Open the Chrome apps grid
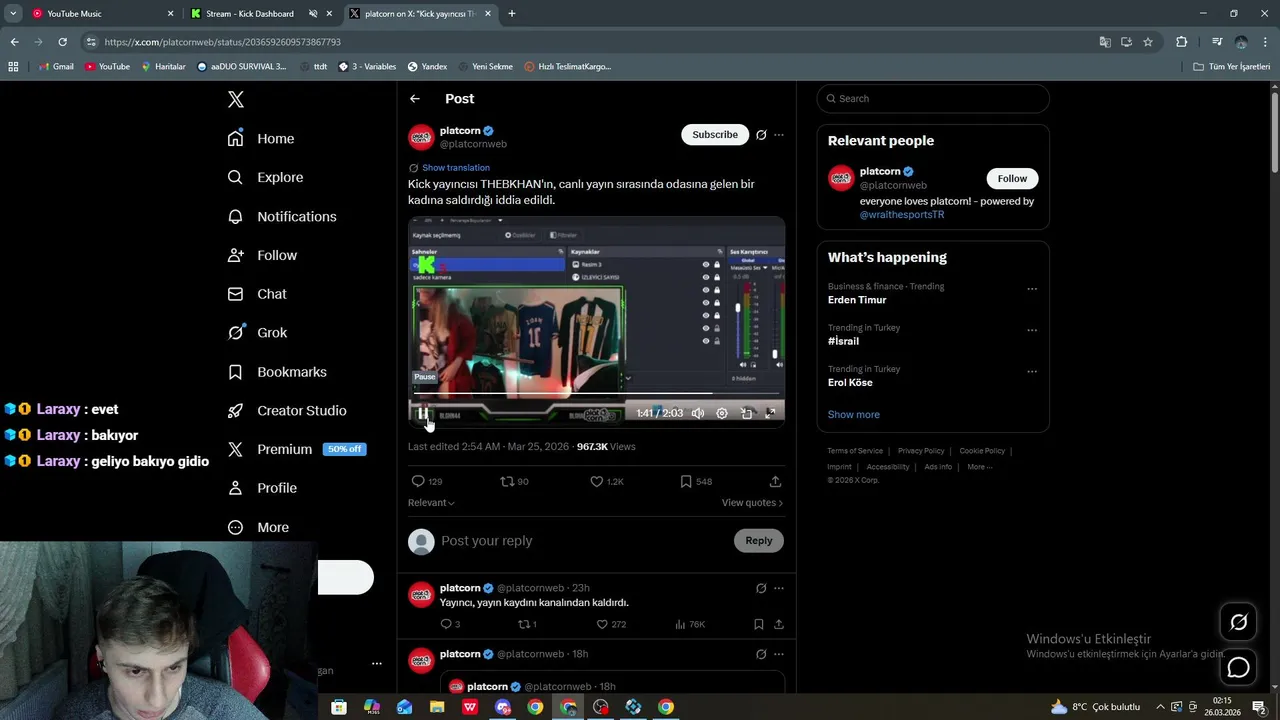This screenshot has width=1280, height=720. [13, 67]
